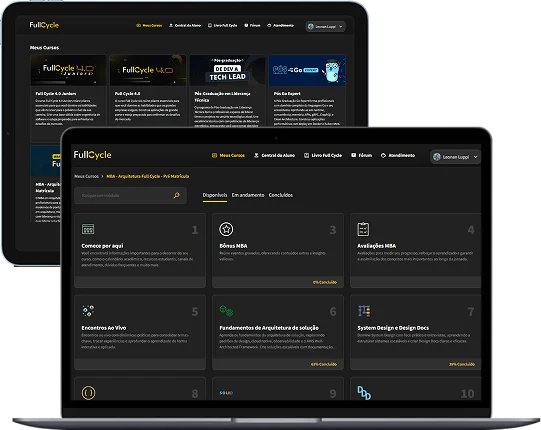Click the user avatar on the laptop navbar

click(x=437, y=157)
